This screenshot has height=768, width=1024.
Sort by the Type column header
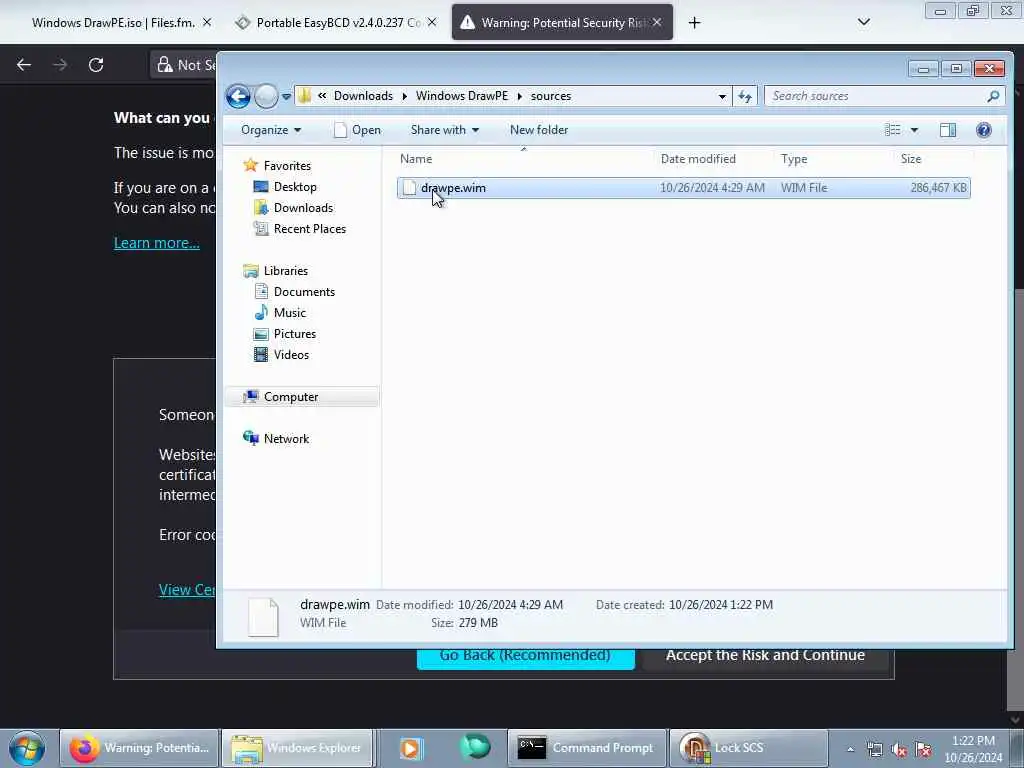click(x=794, y=159)
